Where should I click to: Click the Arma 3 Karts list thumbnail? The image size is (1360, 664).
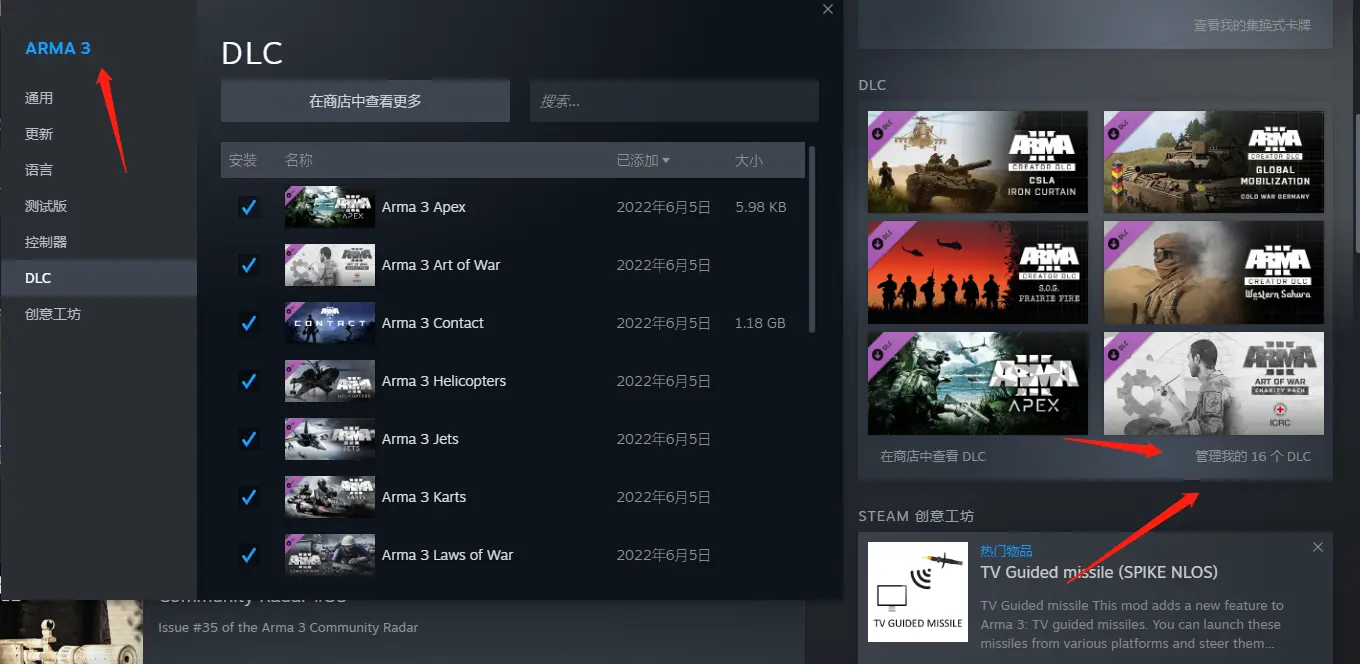pos(330,497)
